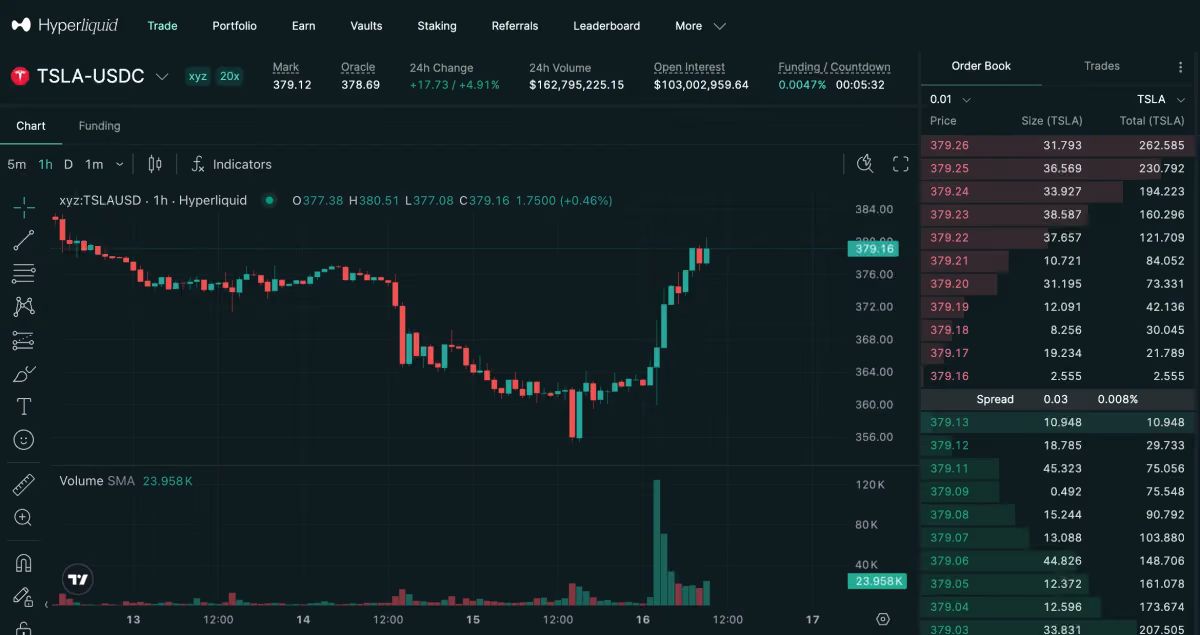This screenshot has width=1200, height=635.
Task: Open the Staking page
Action: coord(437,26)
